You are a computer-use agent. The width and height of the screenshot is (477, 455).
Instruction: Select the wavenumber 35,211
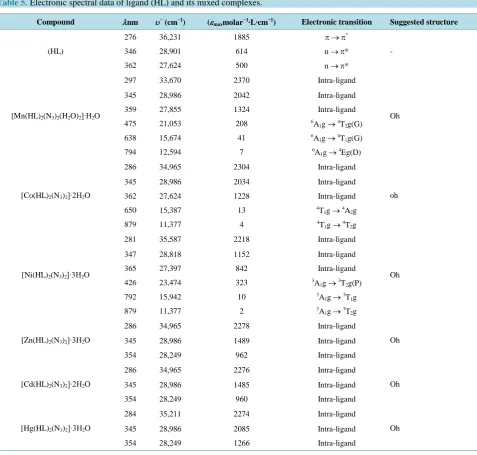tap(170, 414)
